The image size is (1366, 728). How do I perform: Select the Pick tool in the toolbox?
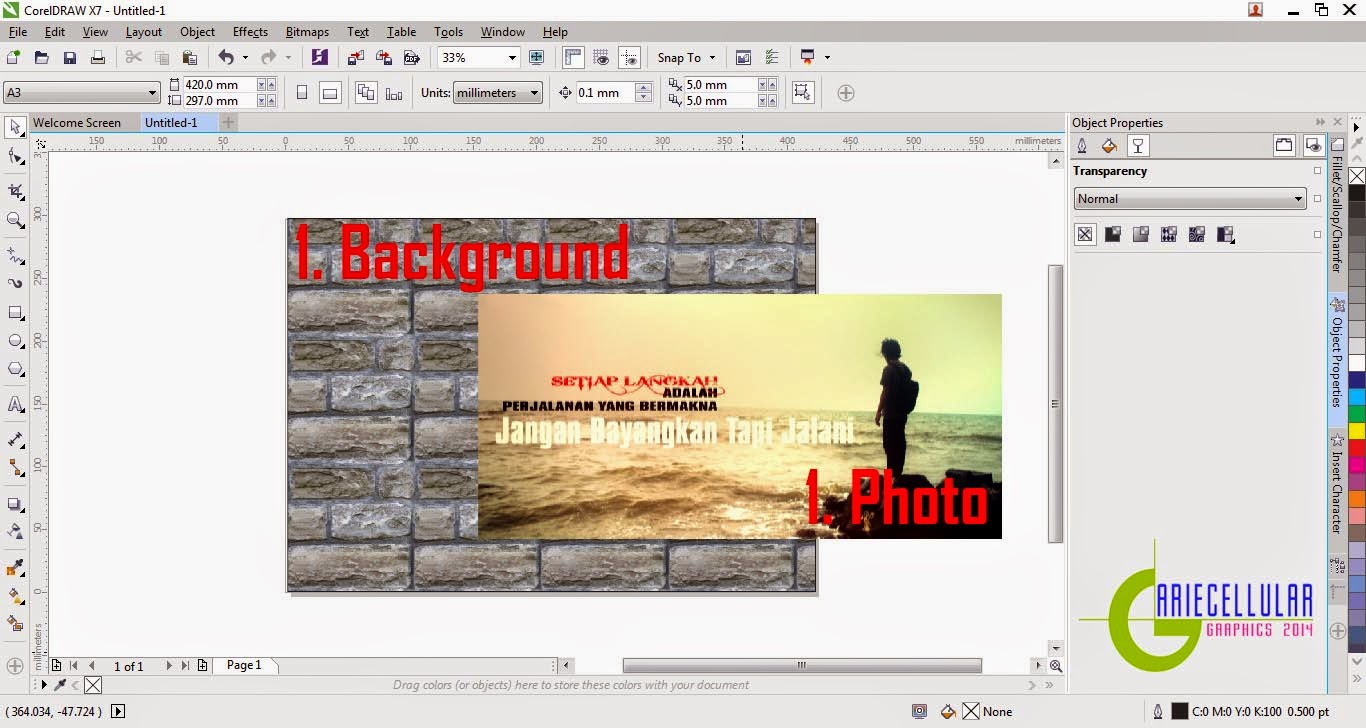[15, 127]
